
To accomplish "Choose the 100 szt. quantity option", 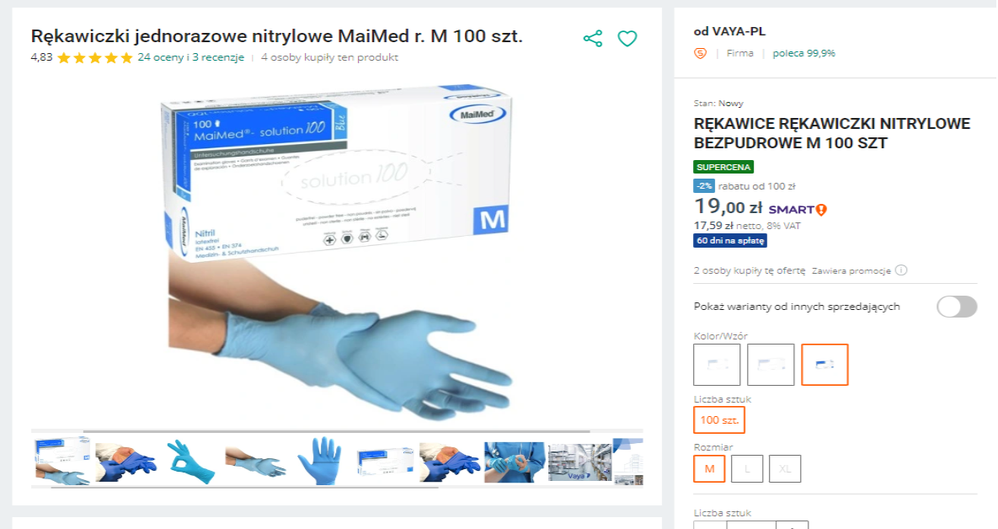I will point(719,420).
